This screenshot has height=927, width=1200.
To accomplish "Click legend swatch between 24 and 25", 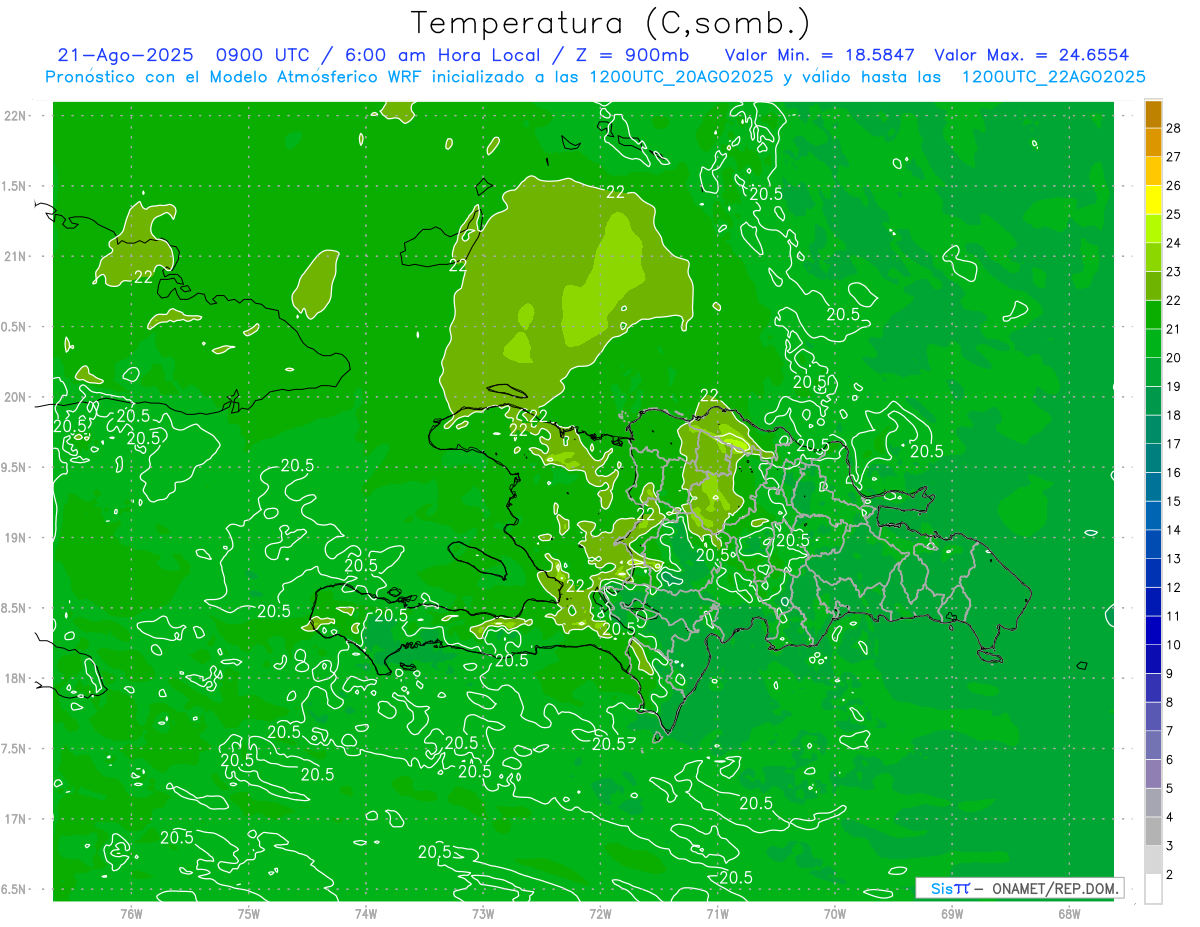I will pyautogui.click(x=1153, y=229).
